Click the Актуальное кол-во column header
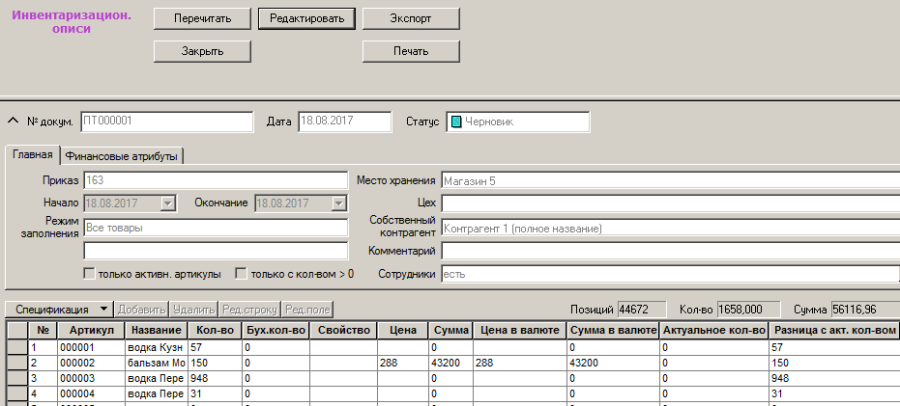900x406 pixels. point(714,330)
